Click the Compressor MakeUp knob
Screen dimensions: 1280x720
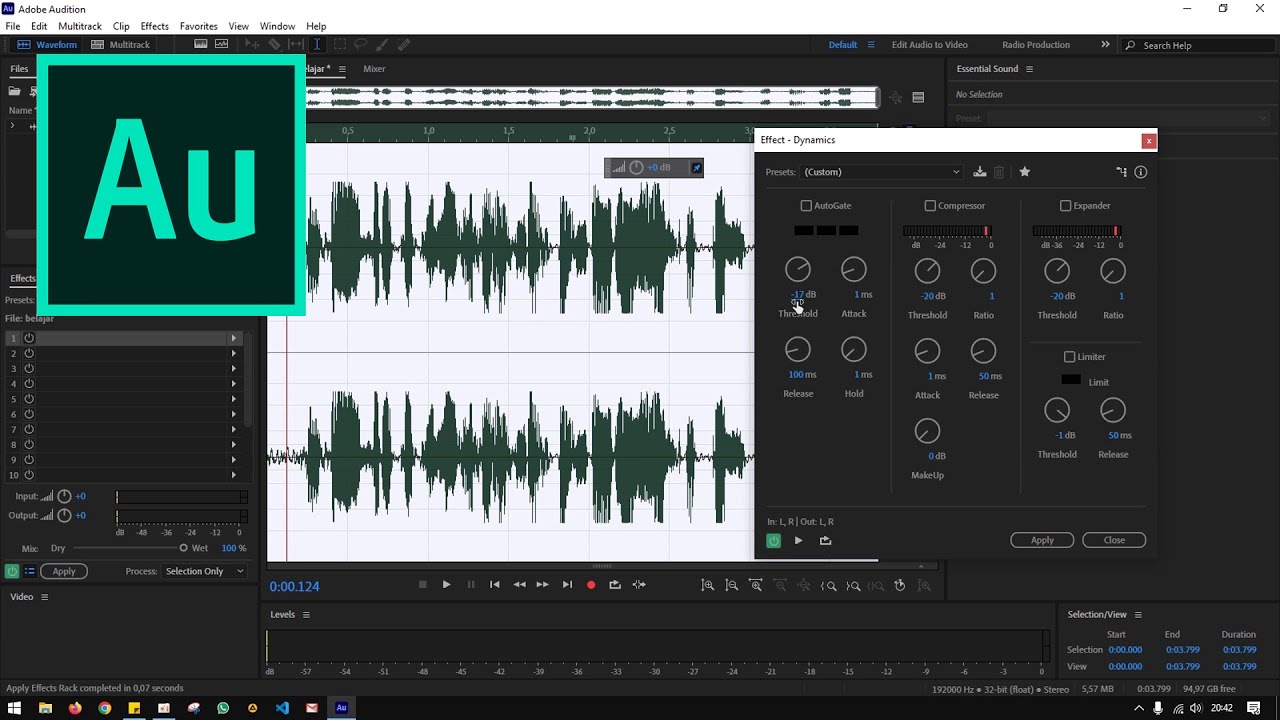click(x=927, y=431)
